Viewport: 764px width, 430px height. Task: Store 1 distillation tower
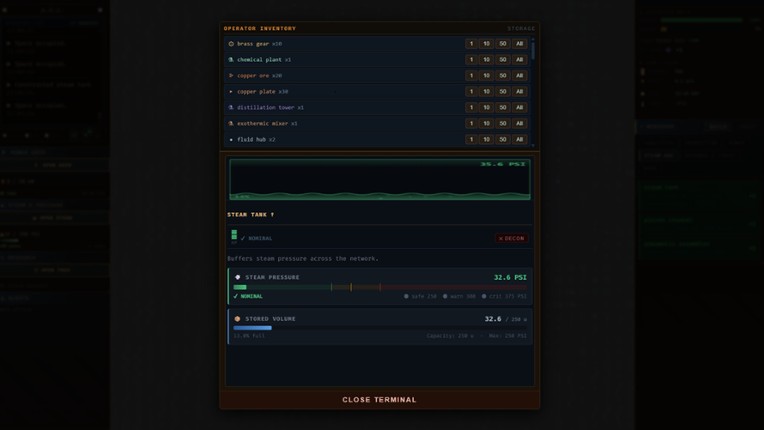[x=471, y=107]
